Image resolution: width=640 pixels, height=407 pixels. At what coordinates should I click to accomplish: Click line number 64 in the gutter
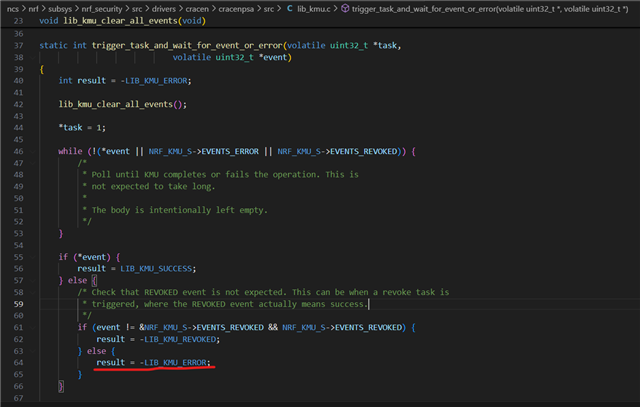tap(18, 363)
